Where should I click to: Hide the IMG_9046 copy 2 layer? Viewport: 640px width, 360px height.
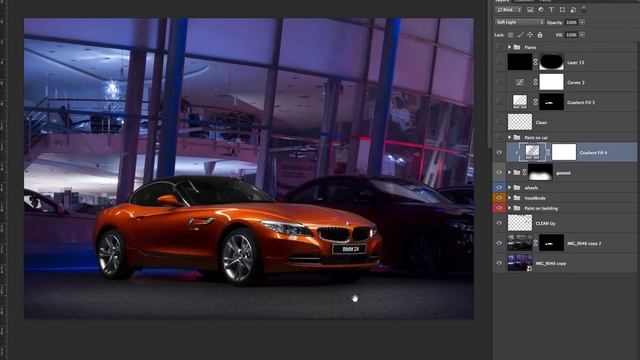click(x=499, y=243)
